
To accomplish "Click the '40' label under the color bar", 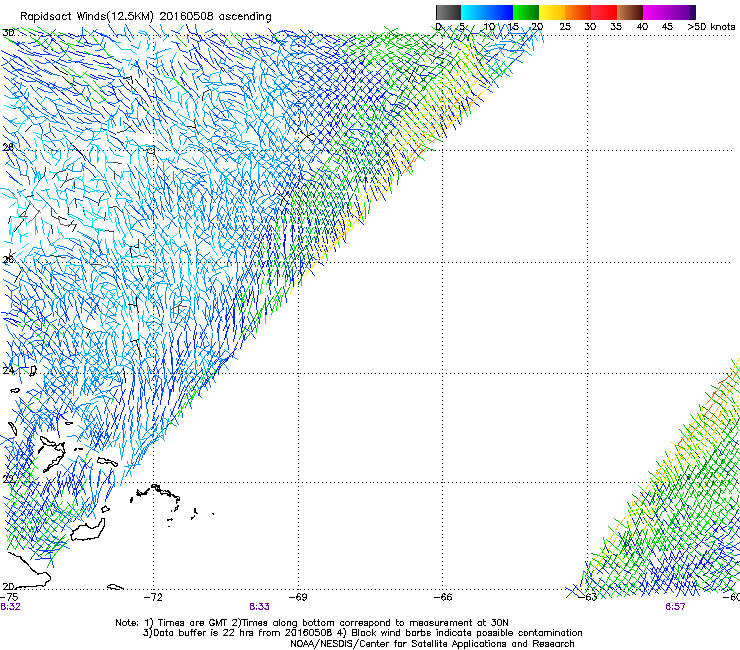I will click(642, 27).
